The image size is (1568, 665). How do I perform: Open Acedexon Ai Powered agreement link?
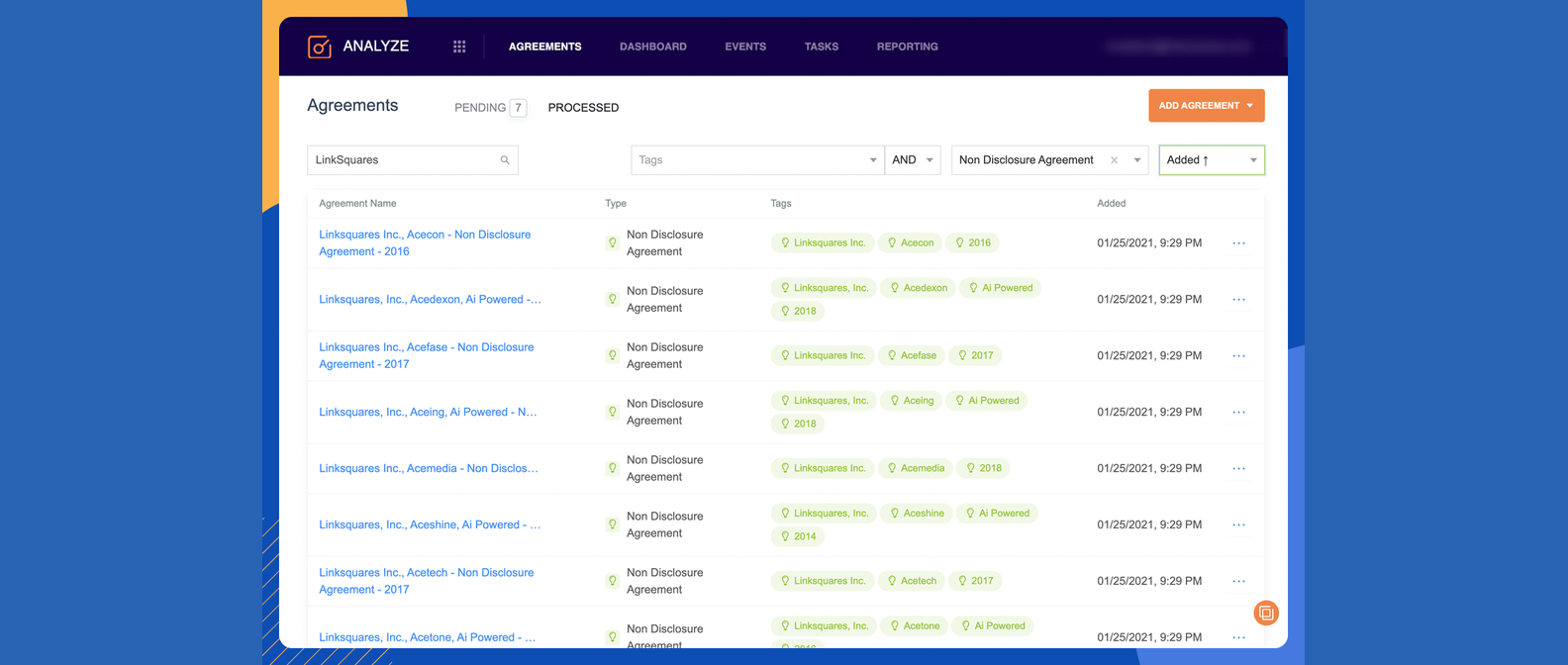430,300
